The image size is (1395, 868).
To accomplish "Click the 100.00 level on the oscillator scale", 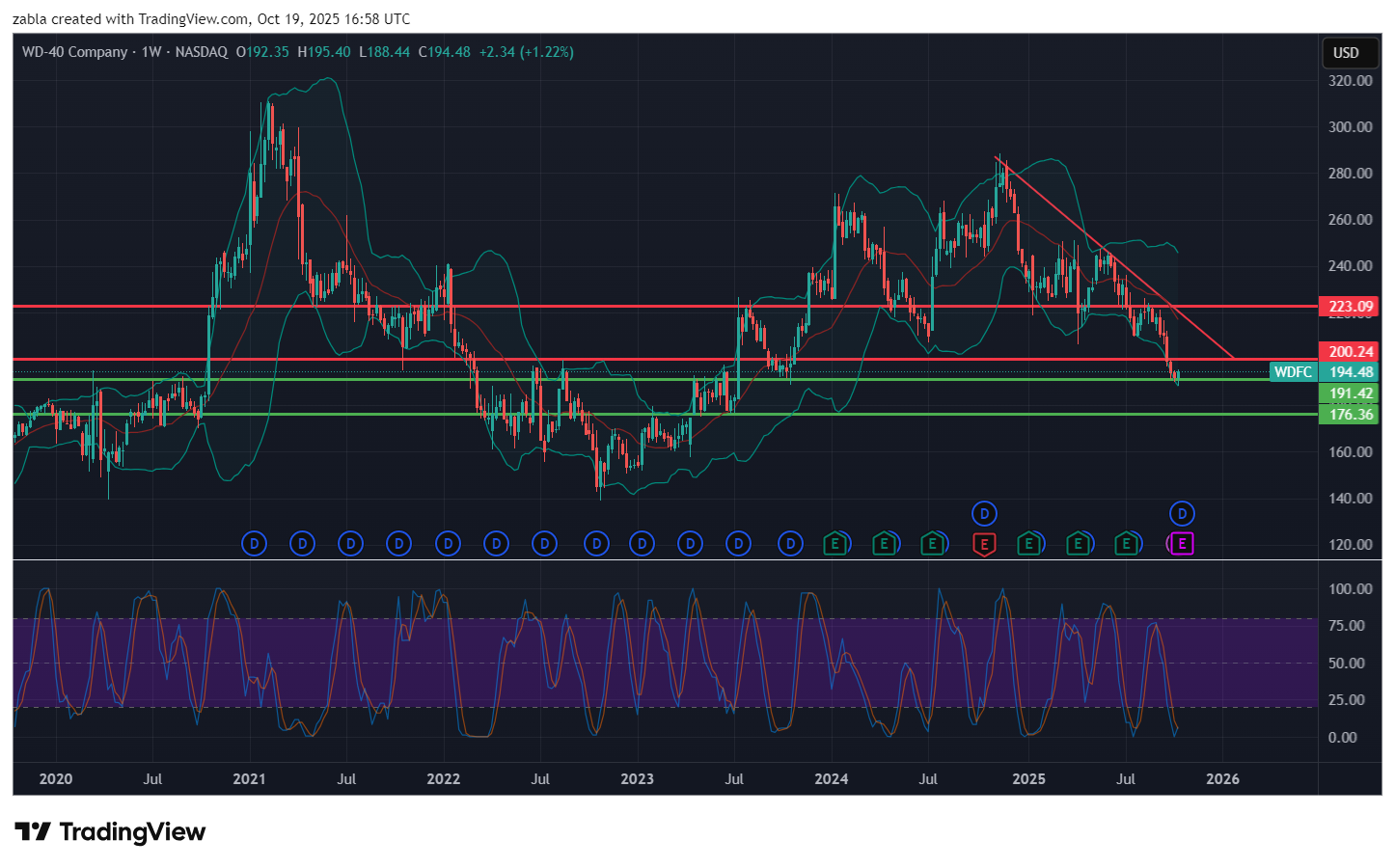I will point(1350,588).
